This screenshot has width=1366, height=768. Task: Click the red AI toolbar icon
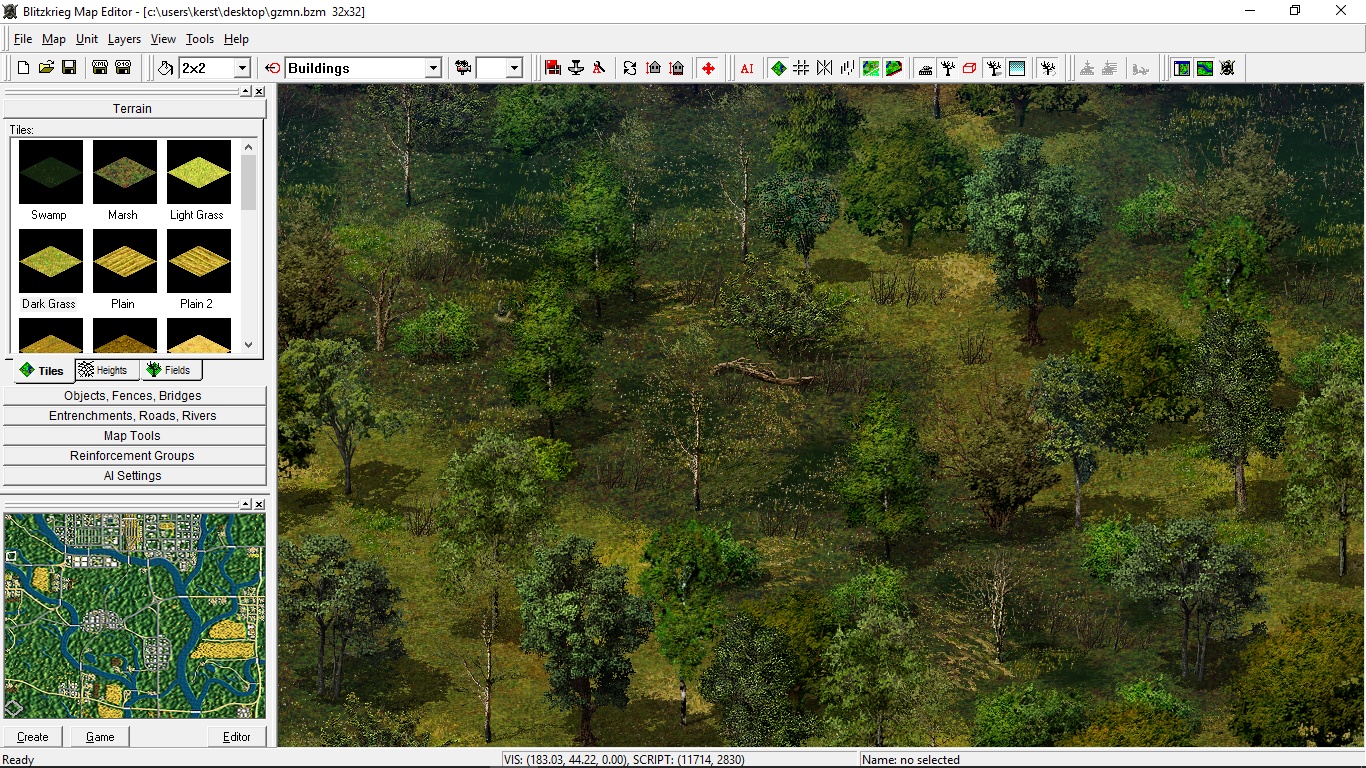tap(747, 68)
